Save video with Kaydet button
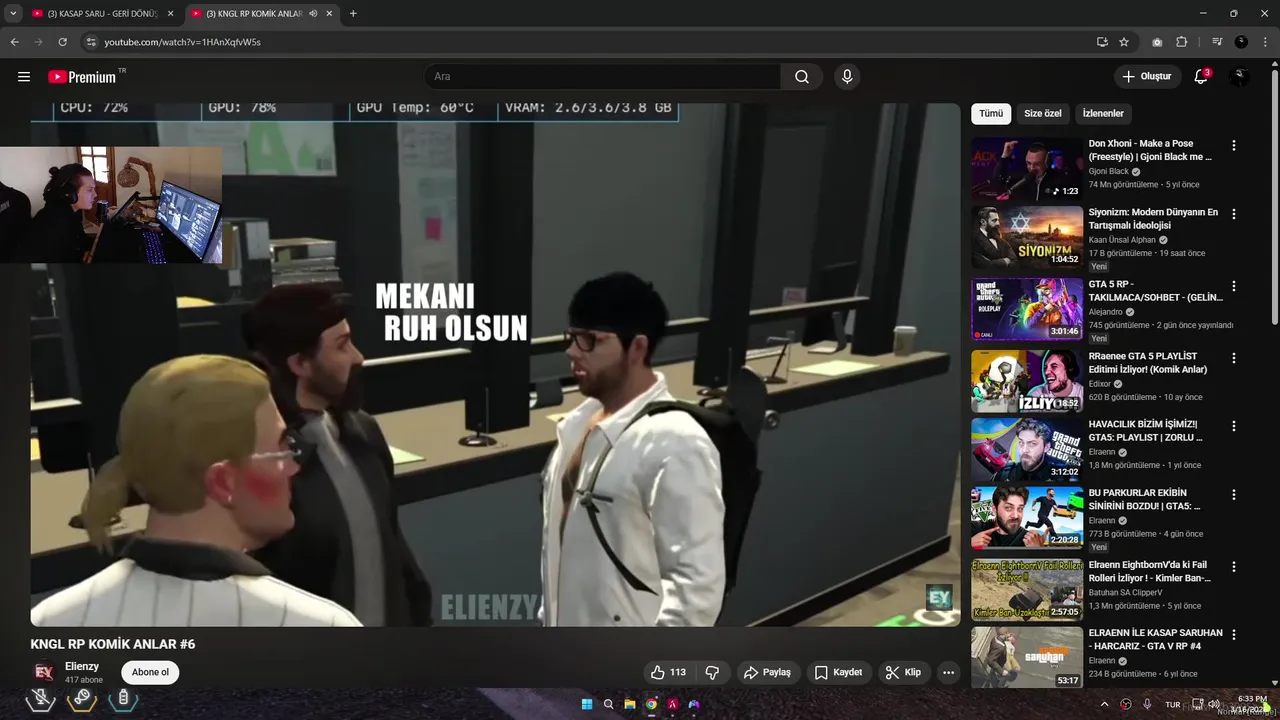The image size is (1280, 720). point(838,672)
